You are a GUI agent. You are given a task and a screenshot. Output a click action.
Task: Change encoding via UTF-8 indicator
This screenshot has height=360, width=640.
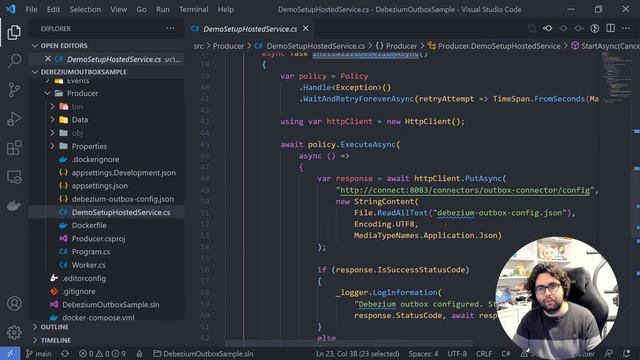(457, 353)
